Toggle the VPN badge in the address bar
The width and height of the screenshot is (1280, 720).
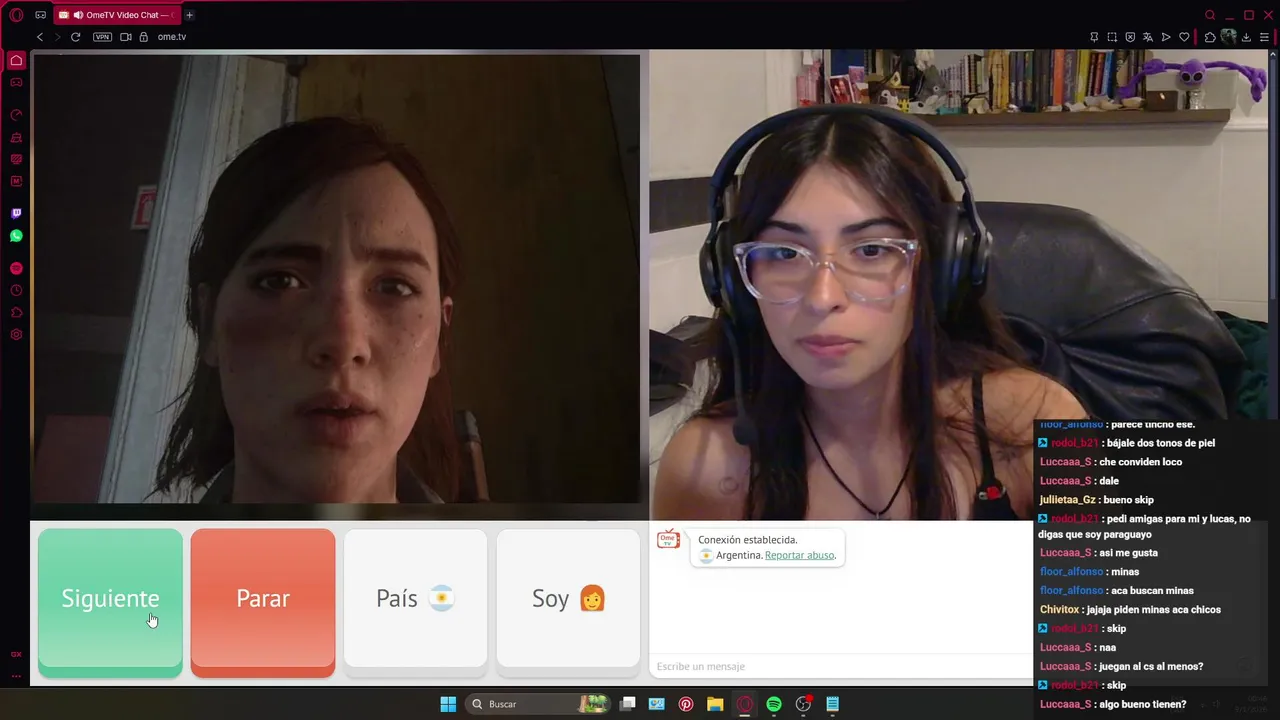102,37
